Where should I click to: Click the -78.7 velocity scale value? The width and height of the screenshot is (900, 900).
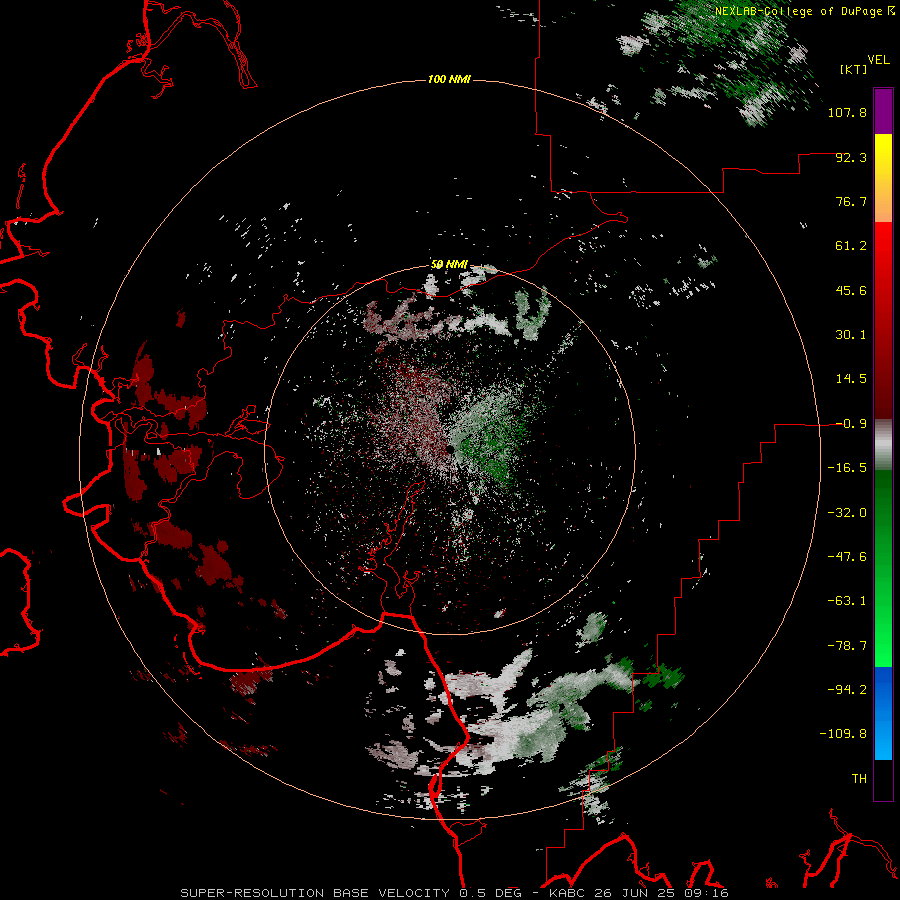(847, 646)
